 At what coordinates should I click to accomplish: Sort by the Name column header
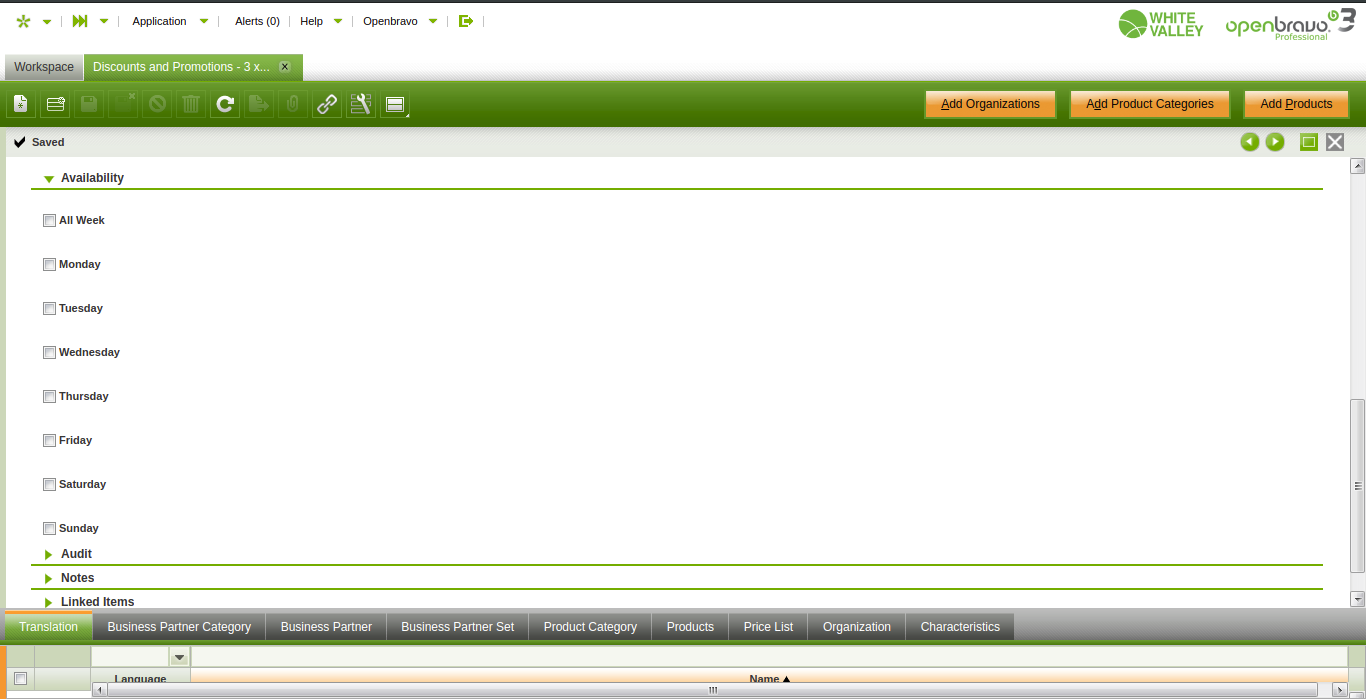(769, 679)
